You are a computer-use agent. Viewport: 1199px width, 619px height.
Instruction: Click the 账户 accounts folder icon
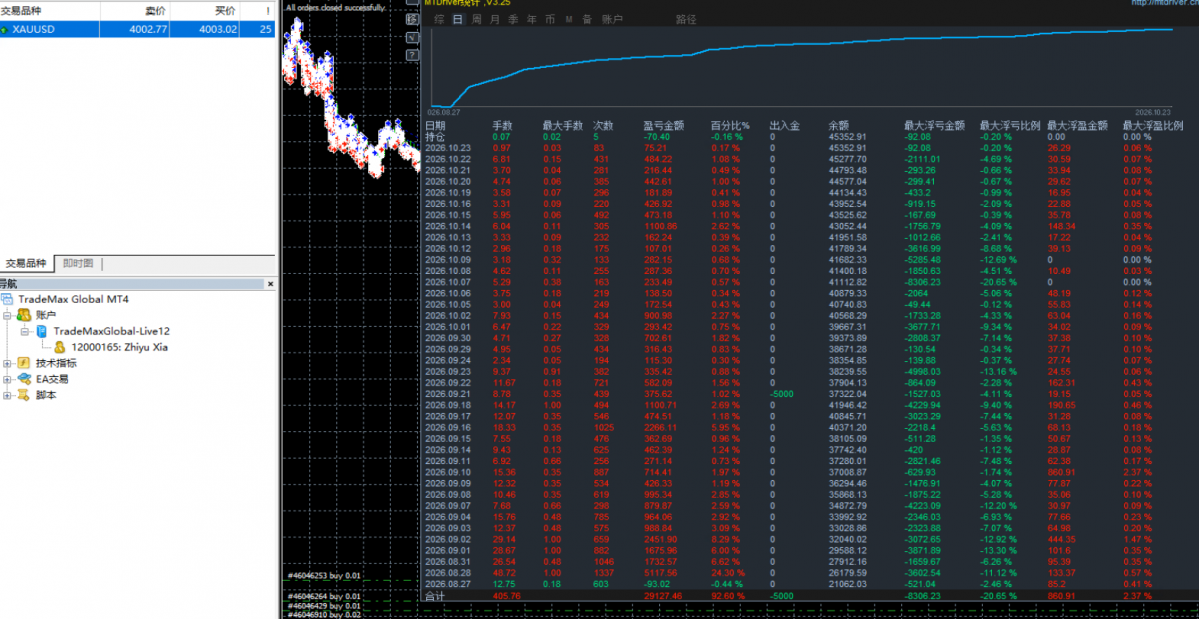(x=24, y=315)
